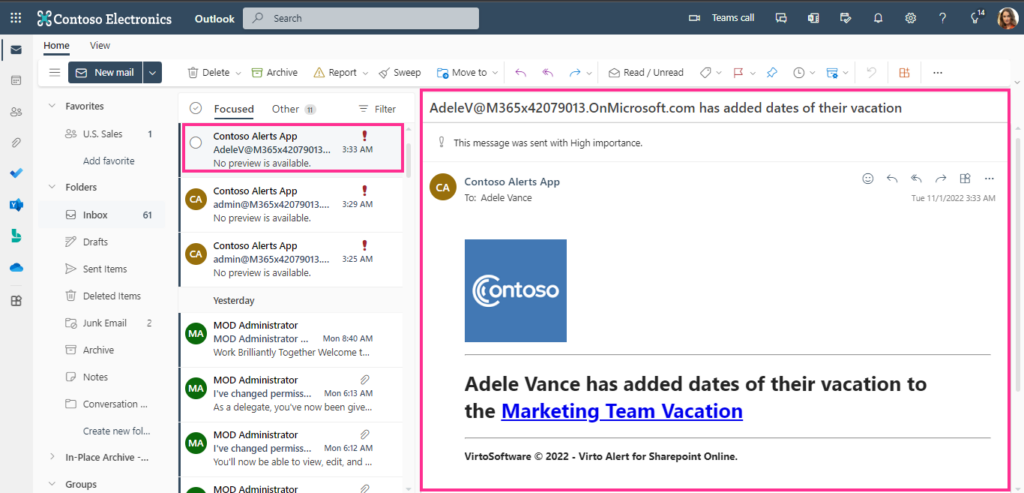
Task: Click the select all messages circle
Action: click(x=195, y=108)
